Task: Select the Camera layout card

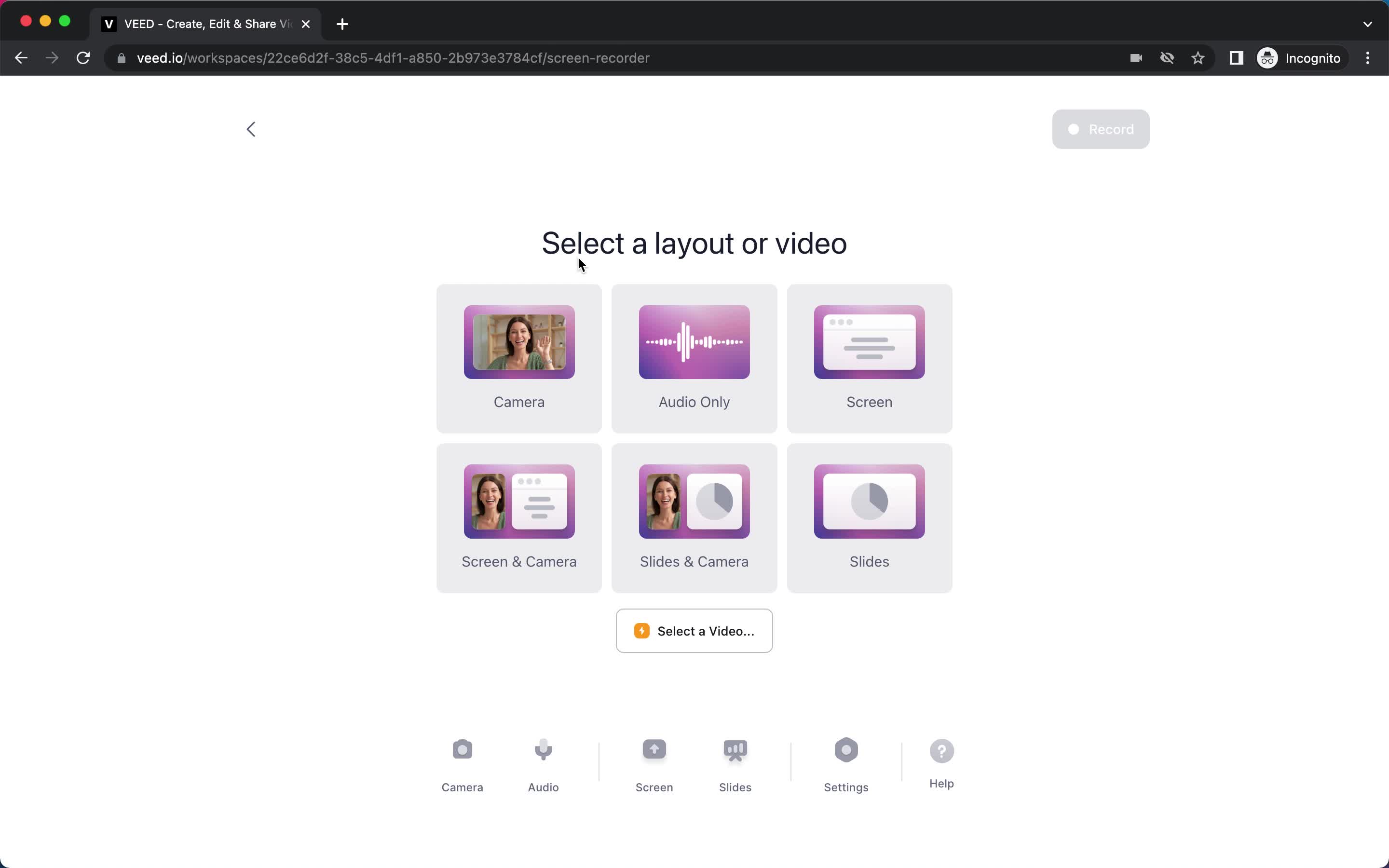Action: (519, 358)
